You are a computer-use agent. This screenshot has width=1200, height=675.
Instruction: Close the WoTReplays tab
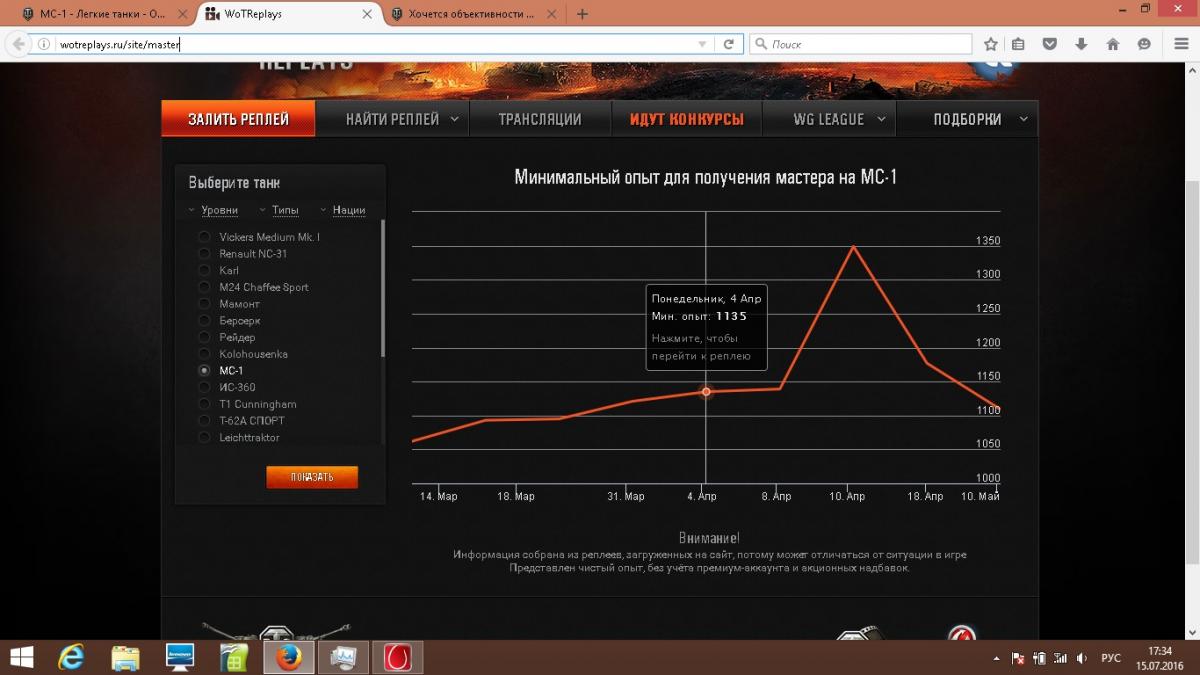pyautogui.click(x=366, y=14)
